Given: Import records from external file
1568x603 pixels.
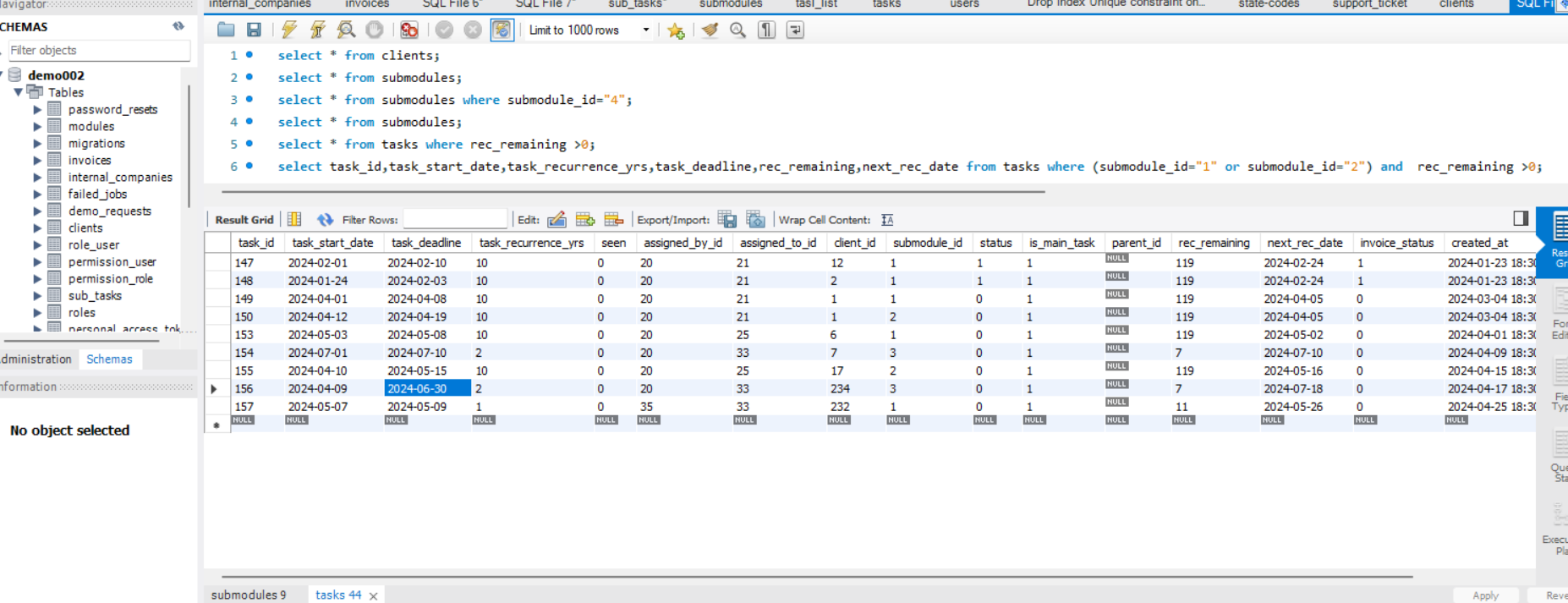Looking at the screenshot, I should (x=756, y=219).
